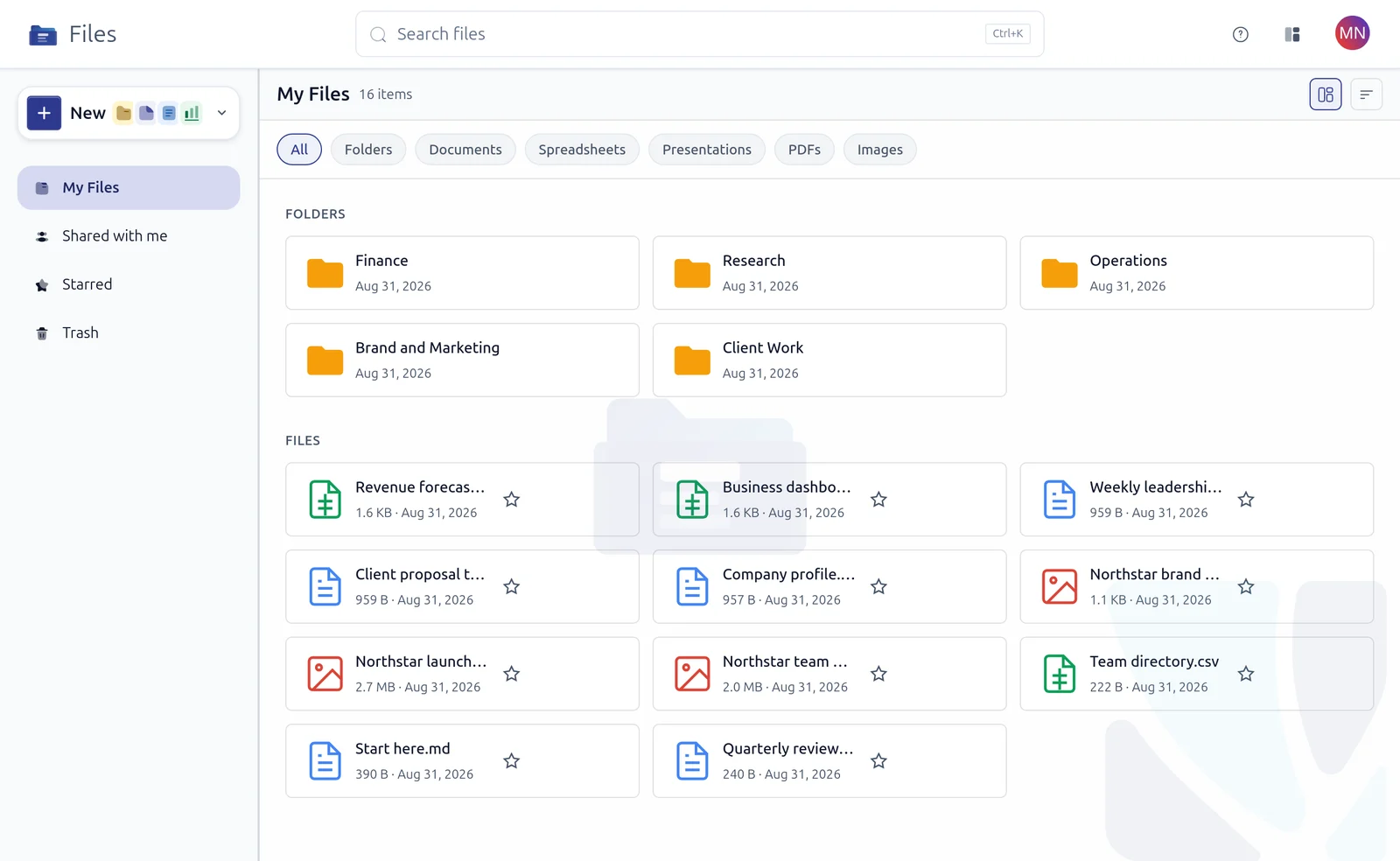Filter by Presentations
This screenshot has height=861, width=1400.
click(x=707, y=150)
